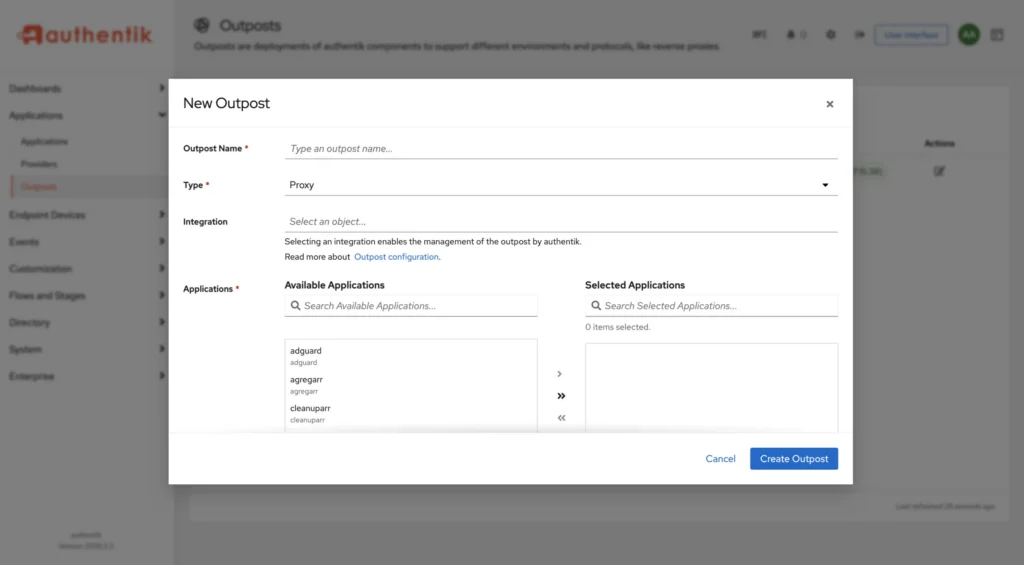Click the API icon in the header
The width and height of the screenshot is (1024, 565).
tap(759, 35)
